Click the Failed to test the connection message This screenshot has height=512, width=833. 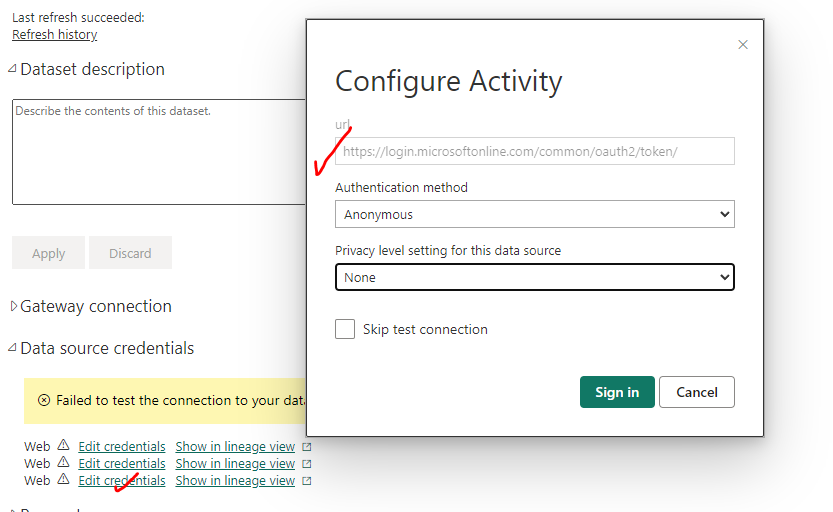(x=181, y=400)
